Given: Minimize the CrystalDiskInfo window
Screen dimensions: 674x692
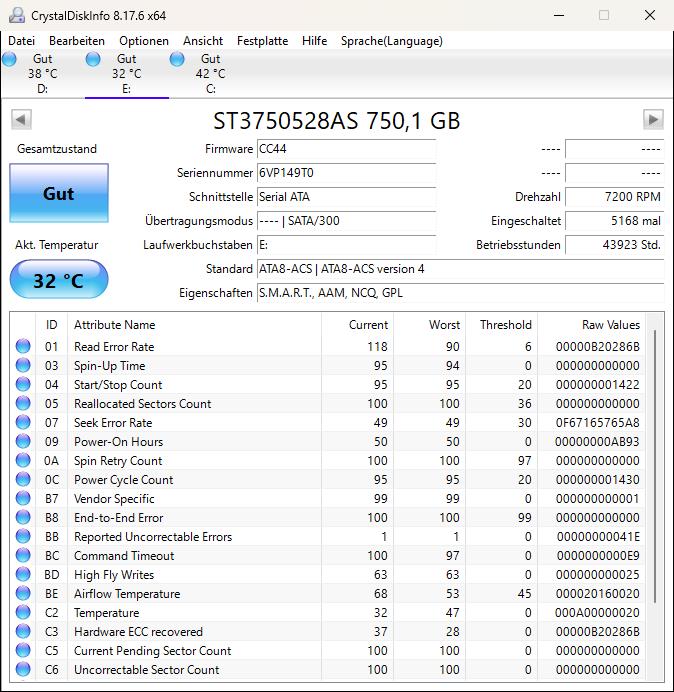Looking at the screenshot, I should (x=559, y=15).
